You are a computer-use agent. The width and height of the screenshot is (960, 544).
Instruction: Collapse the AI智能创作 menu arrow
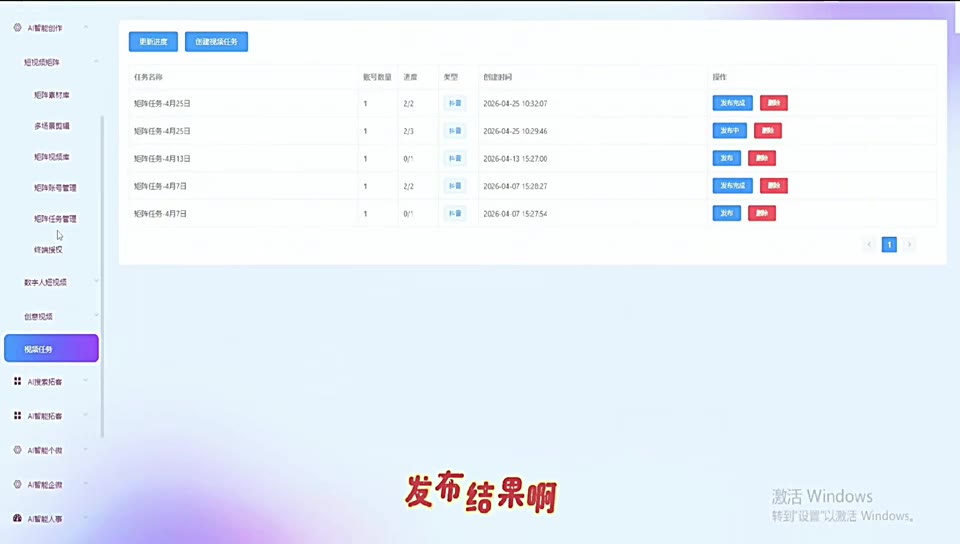coord(86,27)
